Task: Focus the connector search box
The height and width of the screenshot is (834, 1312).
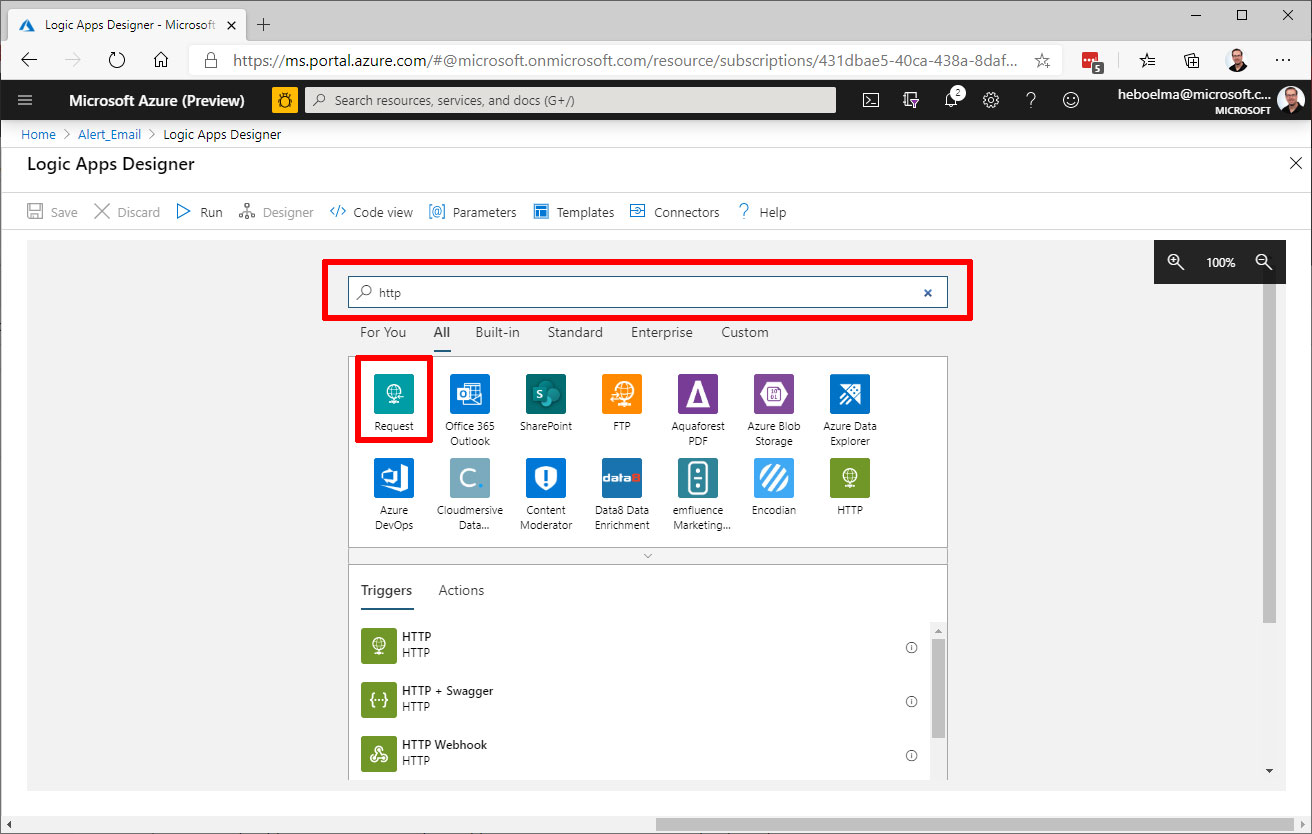Action: (647, 293)
